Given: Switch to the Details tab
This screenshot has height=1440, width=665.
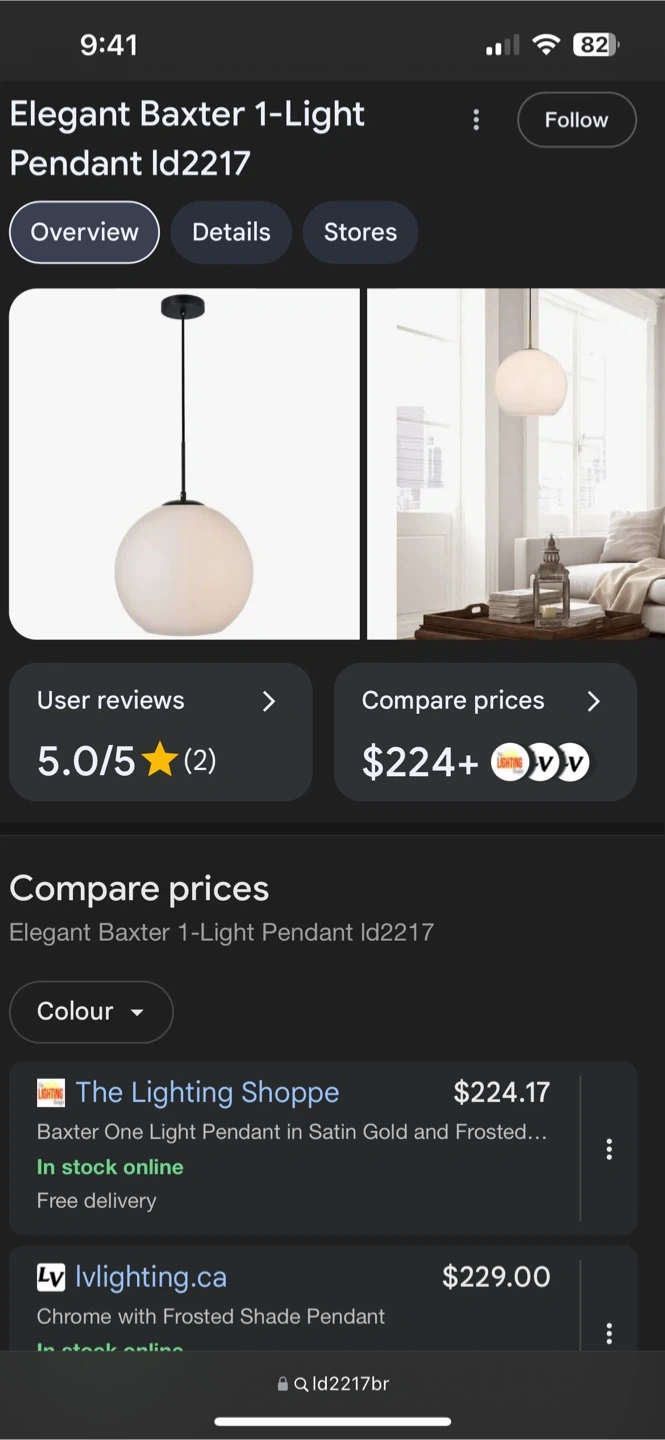Looking at the screenshot, I should 231,232.
